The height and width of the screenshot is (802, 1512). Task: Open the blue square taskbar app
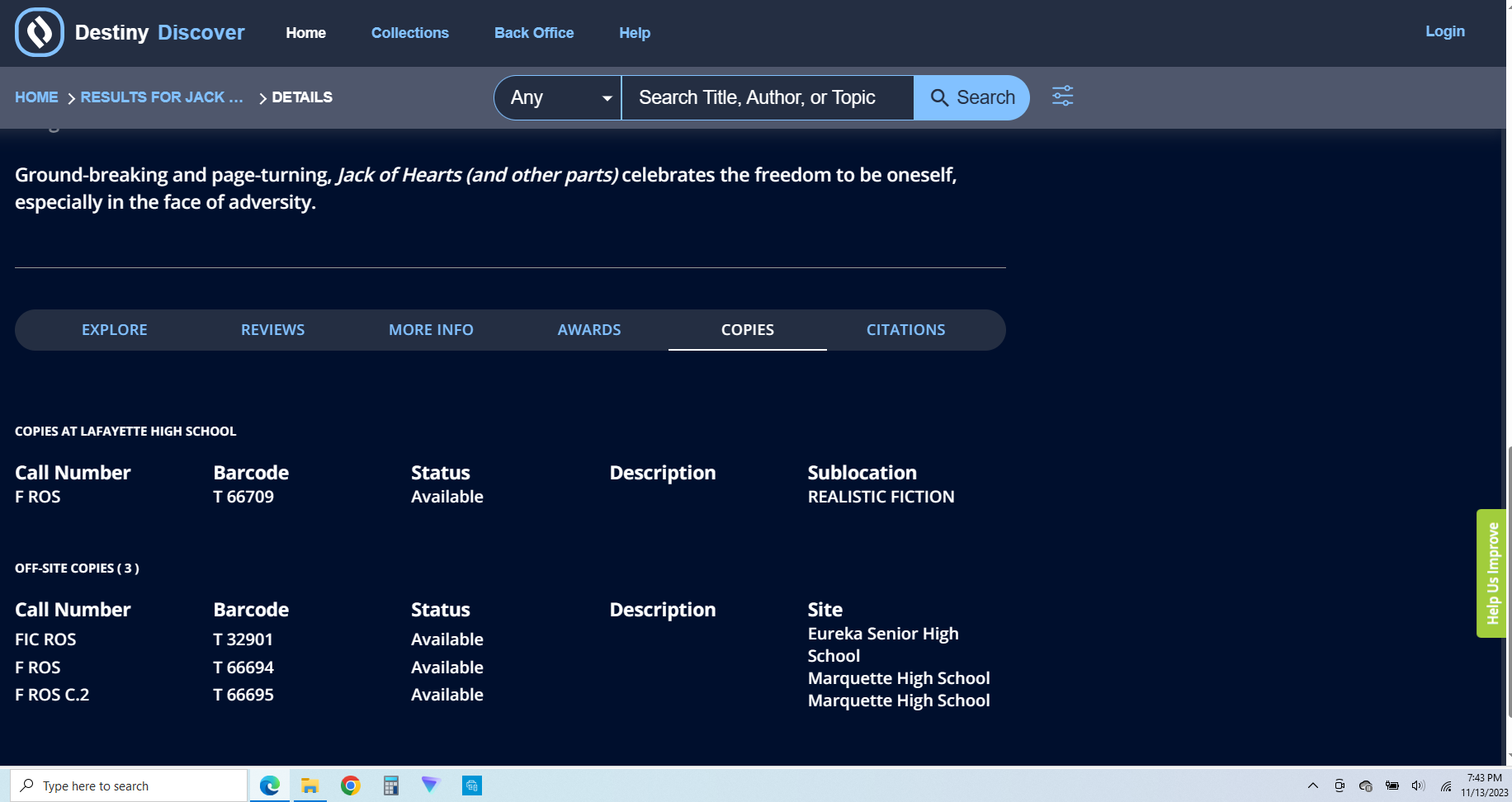pos(471,785)
